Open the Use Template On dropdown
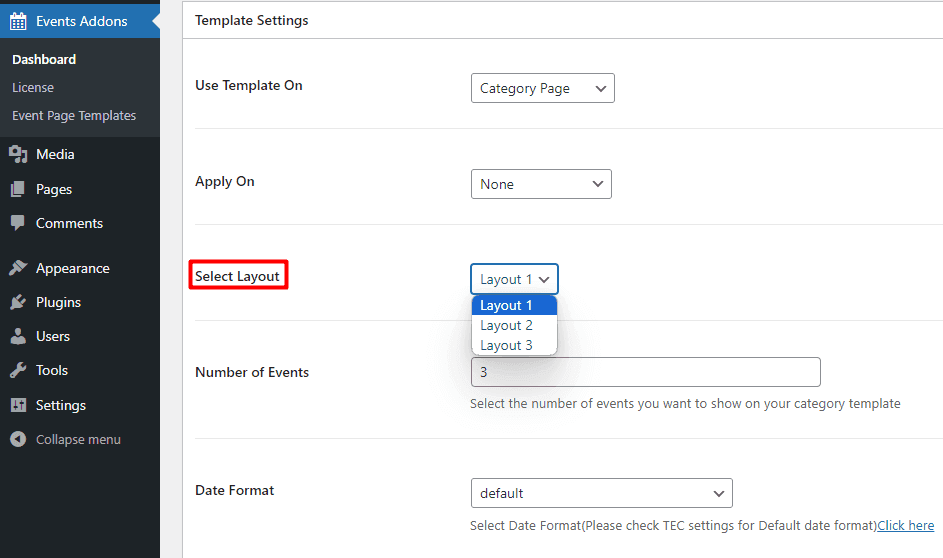 pos(542,88)
